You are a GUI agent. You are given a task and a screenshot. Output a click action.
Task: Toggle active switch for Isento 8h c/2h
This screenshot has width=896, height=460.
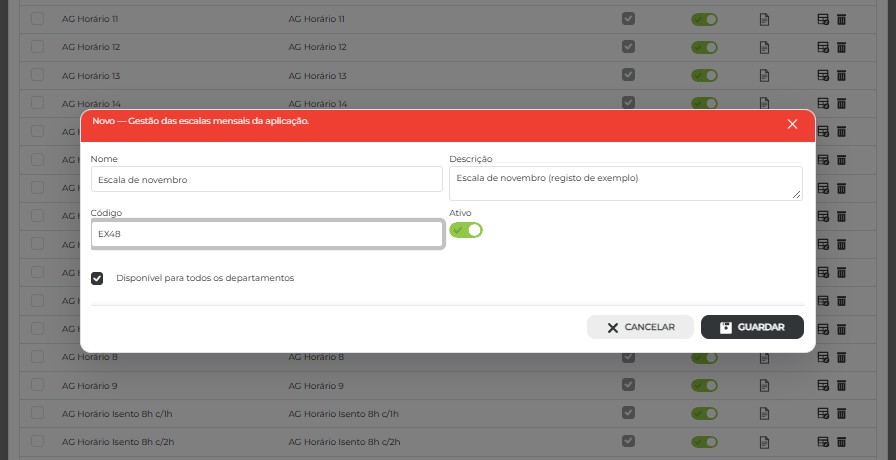(x=704, y=442)
